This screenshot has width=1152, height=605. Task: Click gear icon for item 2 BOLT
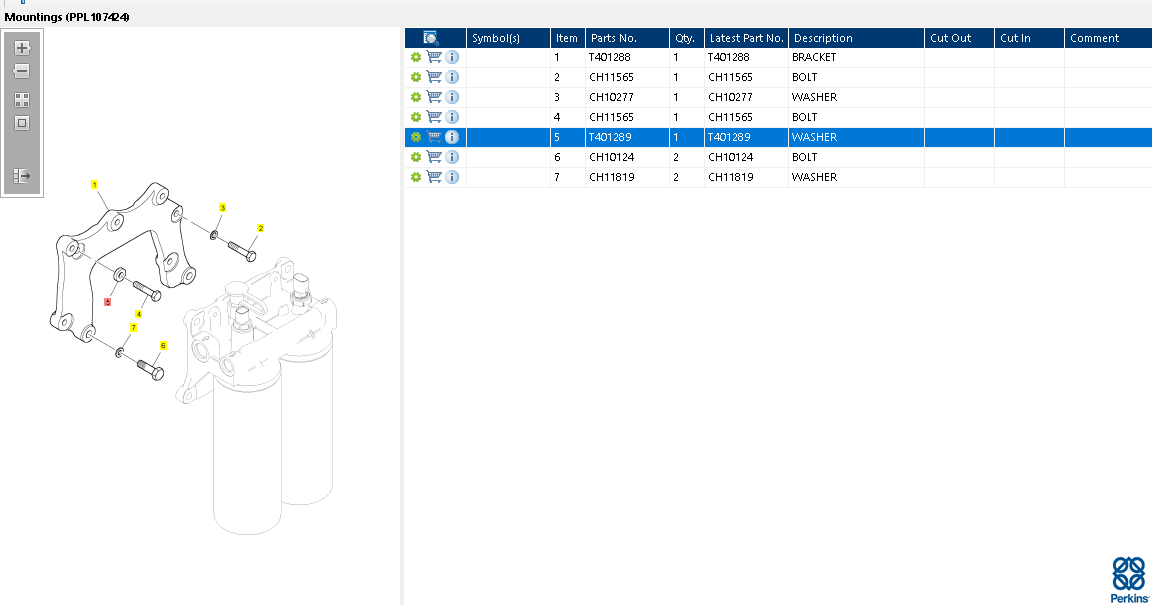coord(416,77)
